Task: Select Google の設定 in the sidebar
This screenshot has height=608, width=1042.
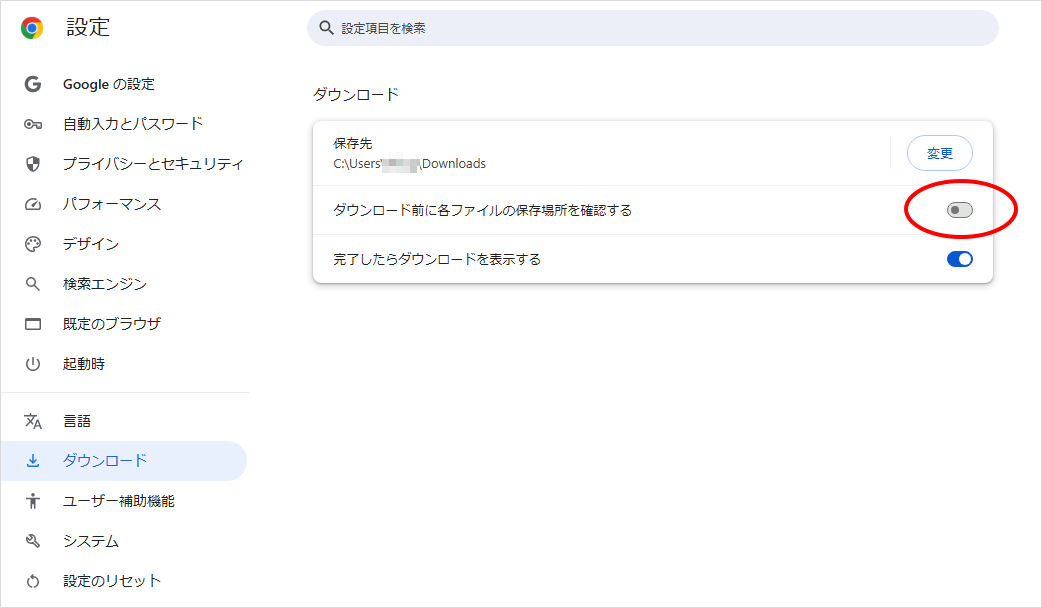Action: pos(109,84)
